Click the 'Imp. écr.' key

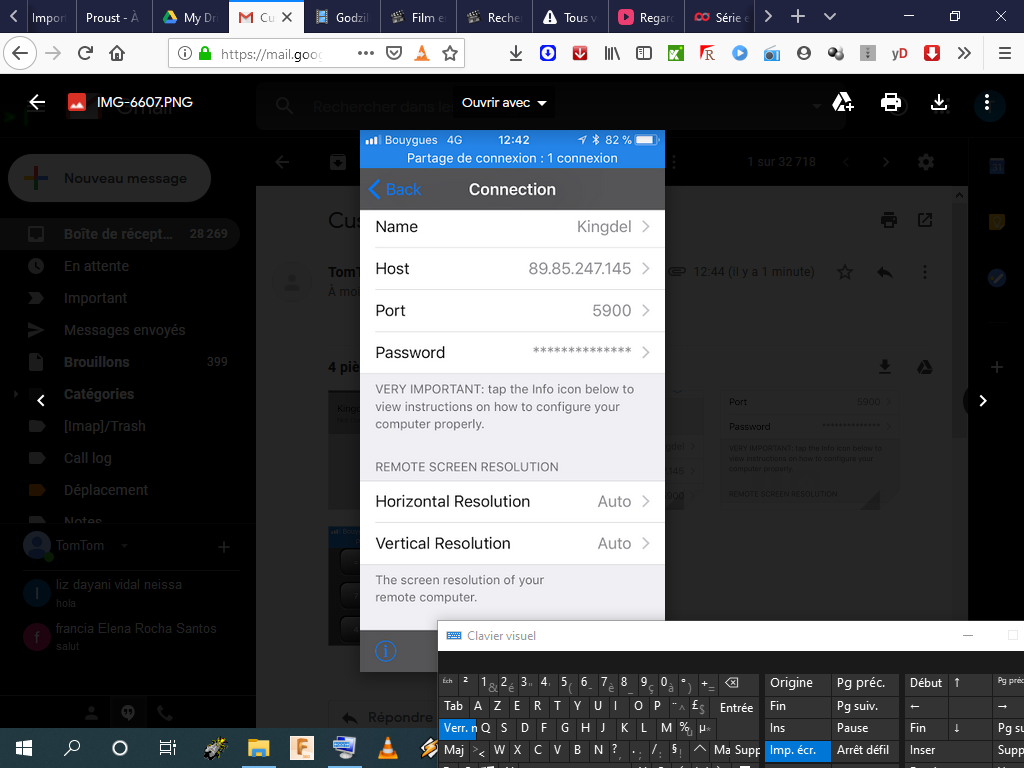(x=796, y=750)
